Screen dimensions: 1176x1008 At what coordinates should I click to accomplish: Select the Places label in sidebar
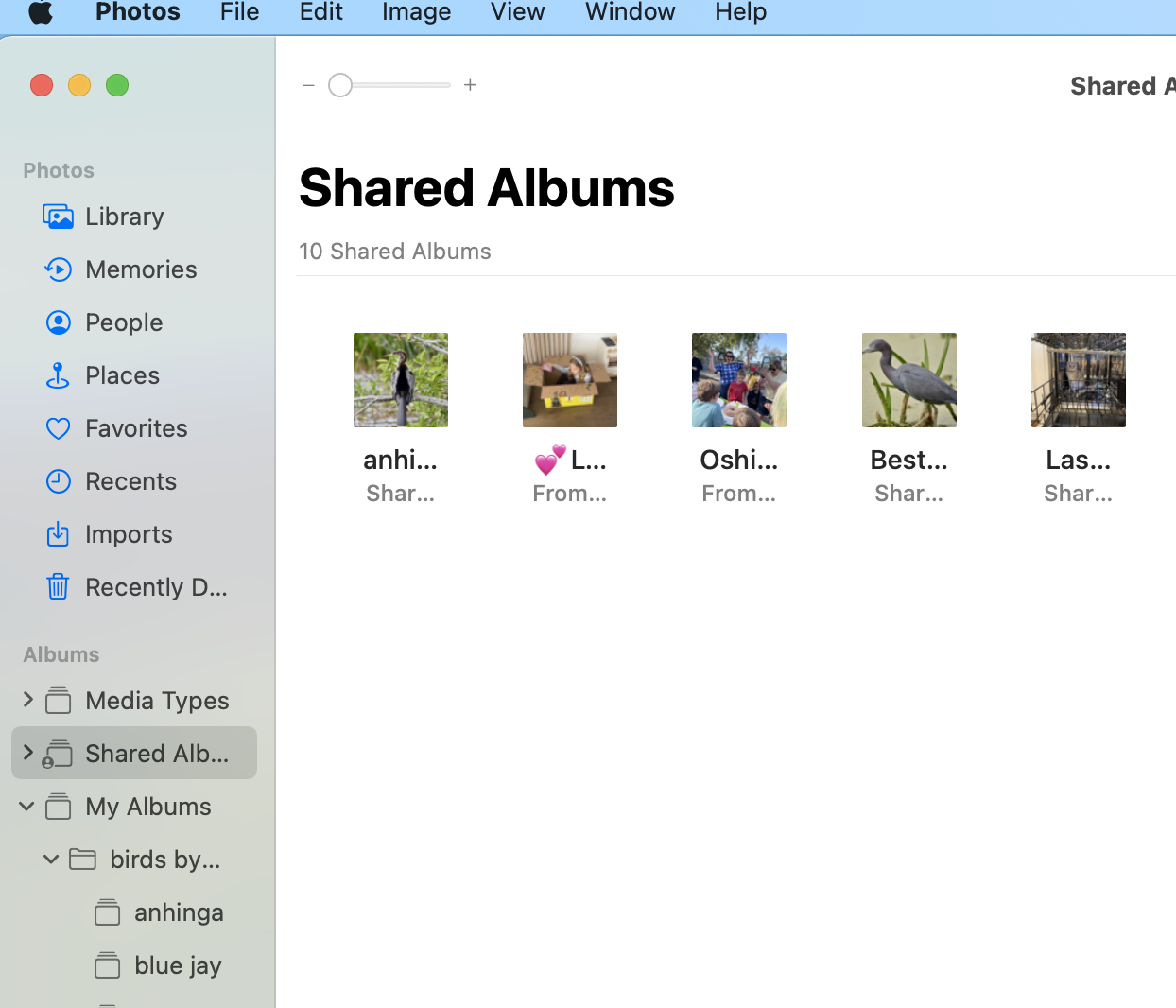click(x=122, y=375)
